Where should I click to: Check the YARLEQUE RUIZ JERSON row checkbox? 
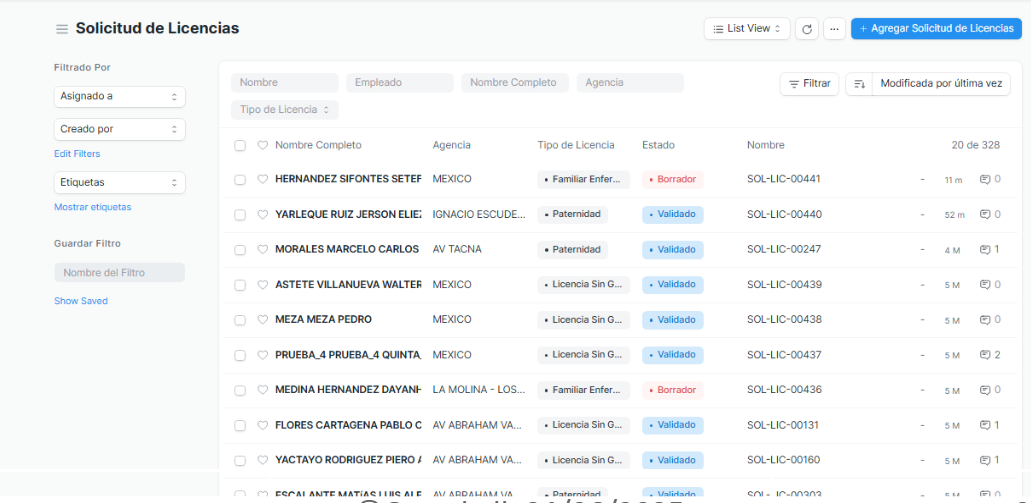[240, 214]
